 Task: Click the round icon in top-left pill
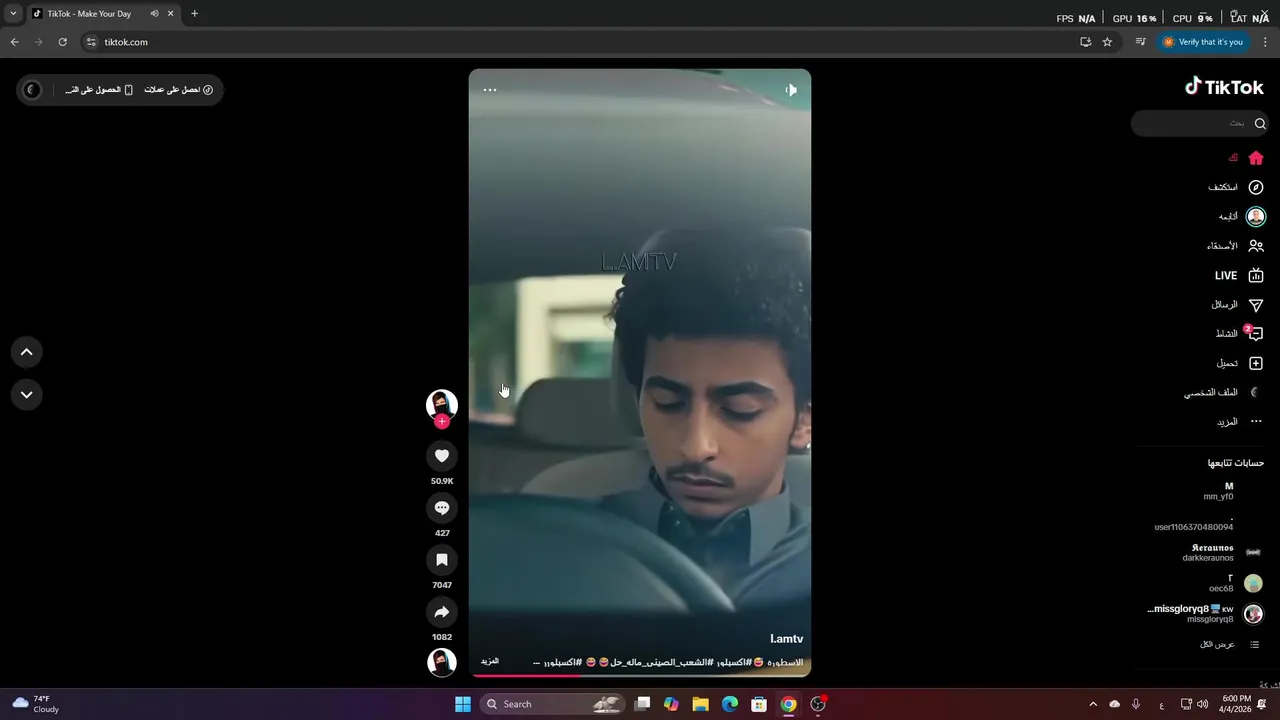coord(32,90)
